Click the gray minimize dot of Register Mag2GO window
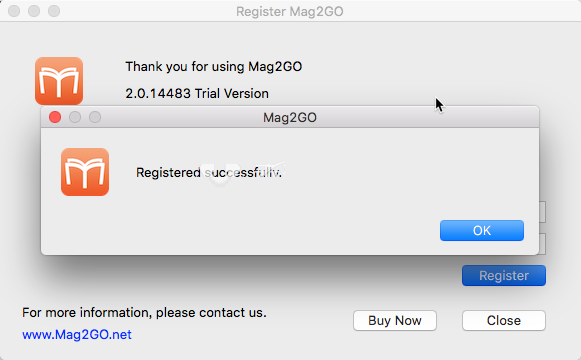581x360 pixels. coord(34,11)
